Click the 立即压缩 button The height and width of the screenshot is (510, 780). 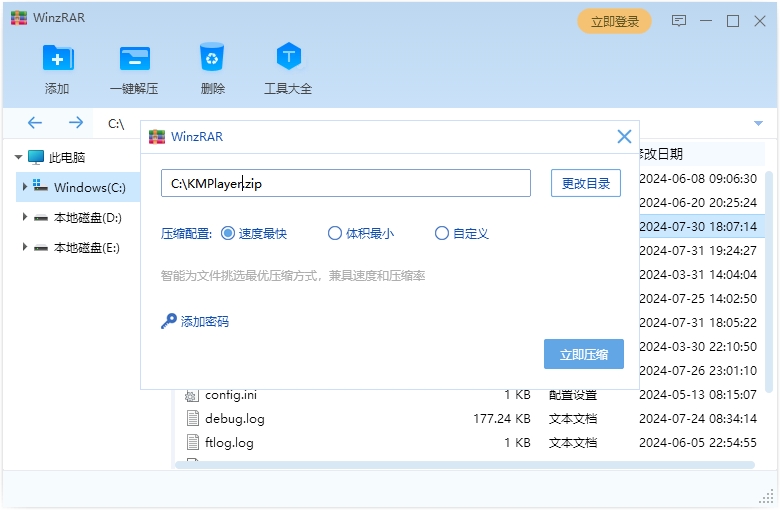584,354
